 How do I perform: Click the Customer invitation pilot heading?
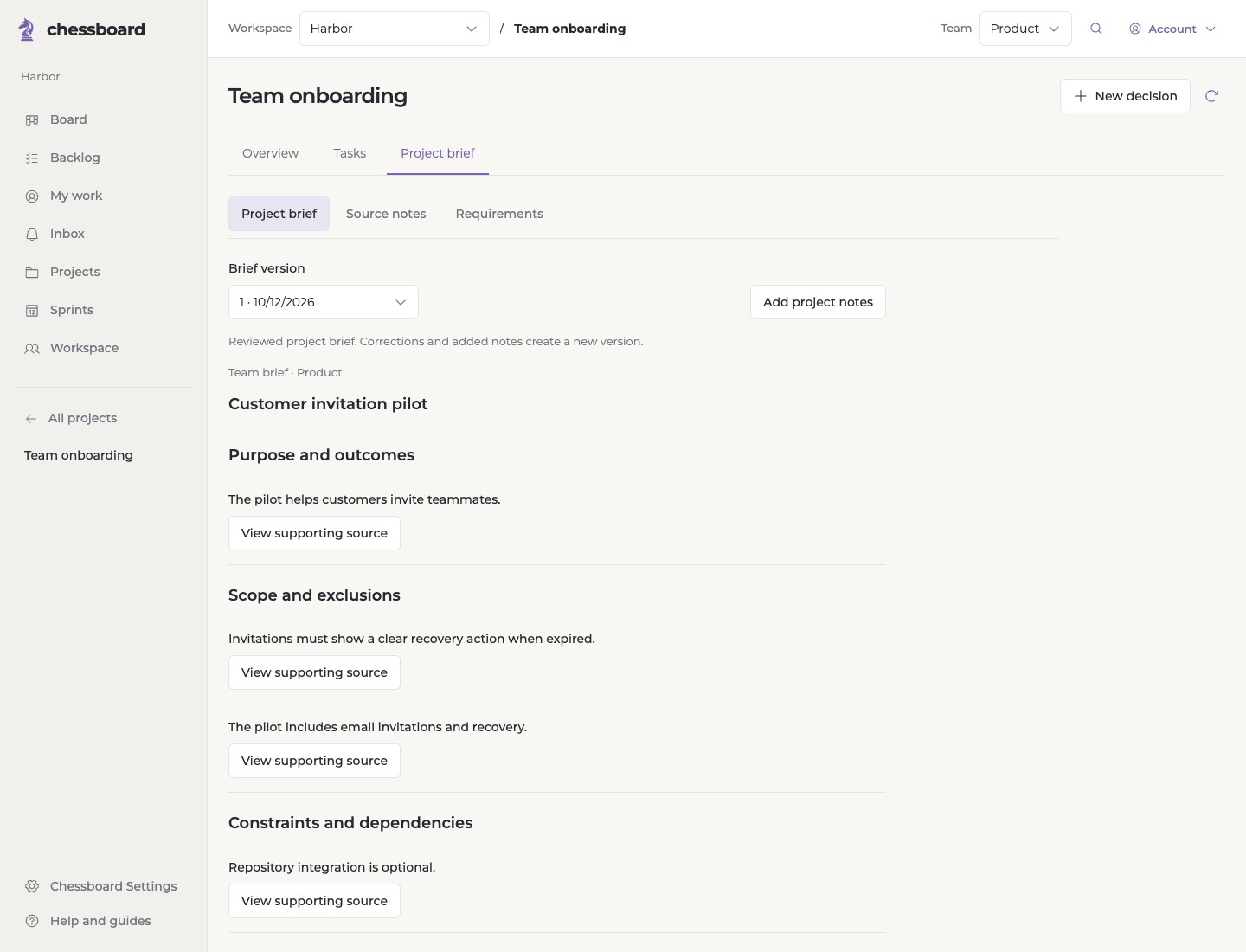click(x=328, y=404)
